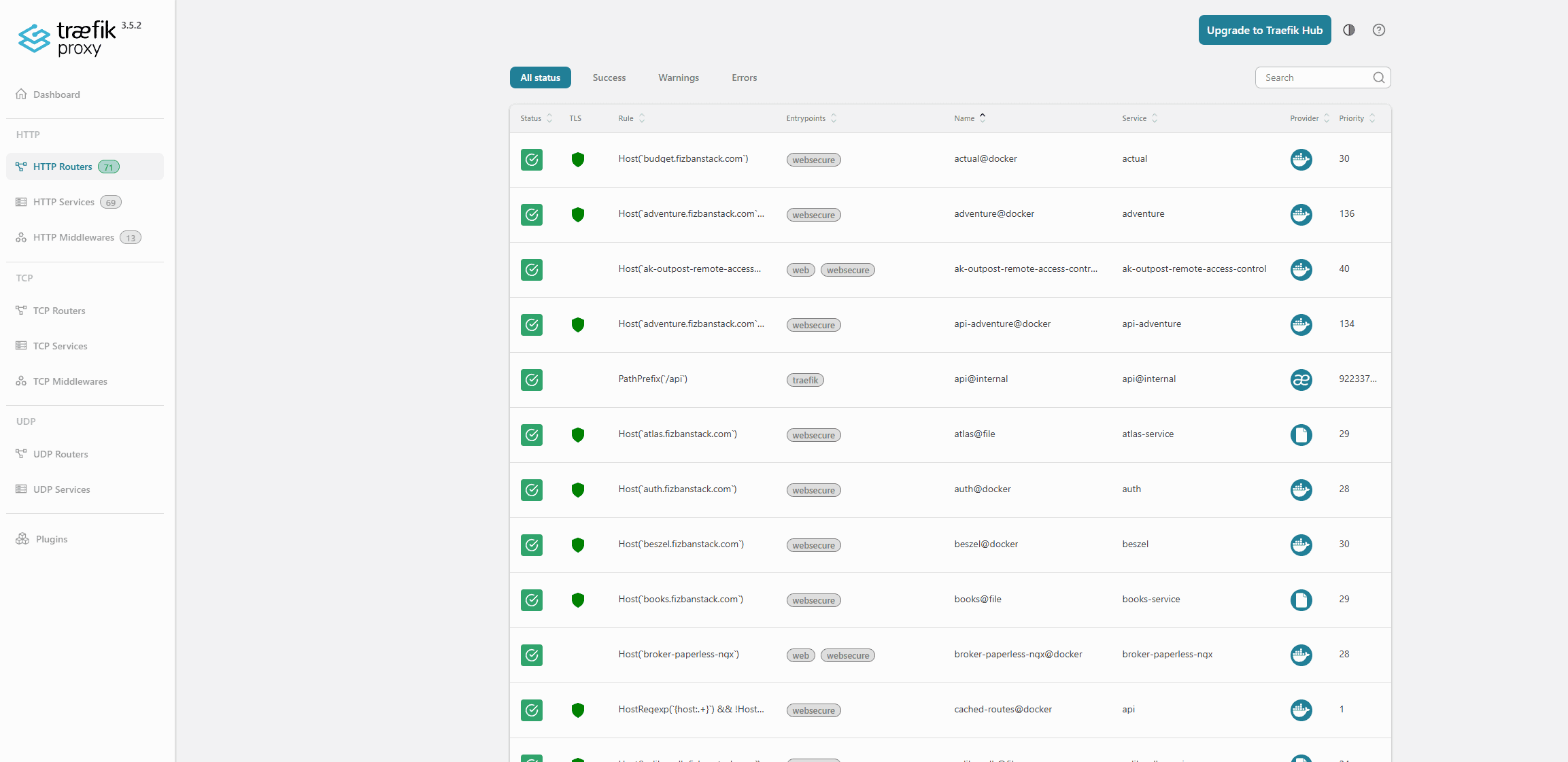Open Dashboard in sidebar
1568x762 pixels.
(85, 94)
